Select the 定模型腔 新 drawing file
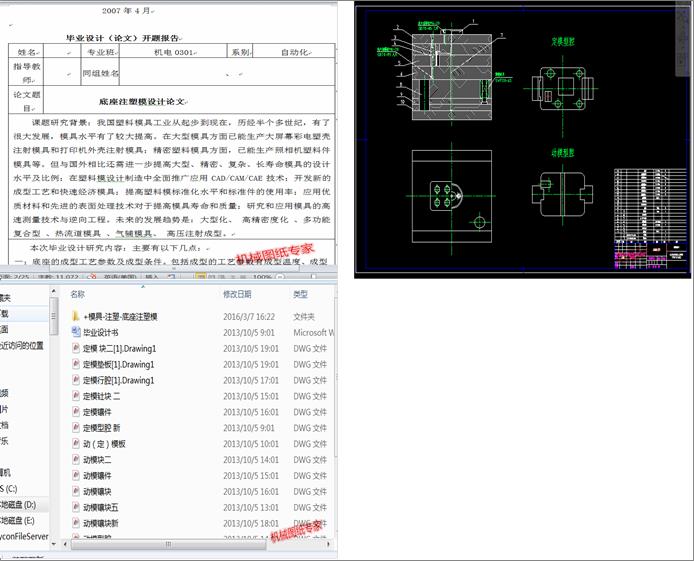This screenshot has height=561, width=694. [x=101, y=428]
